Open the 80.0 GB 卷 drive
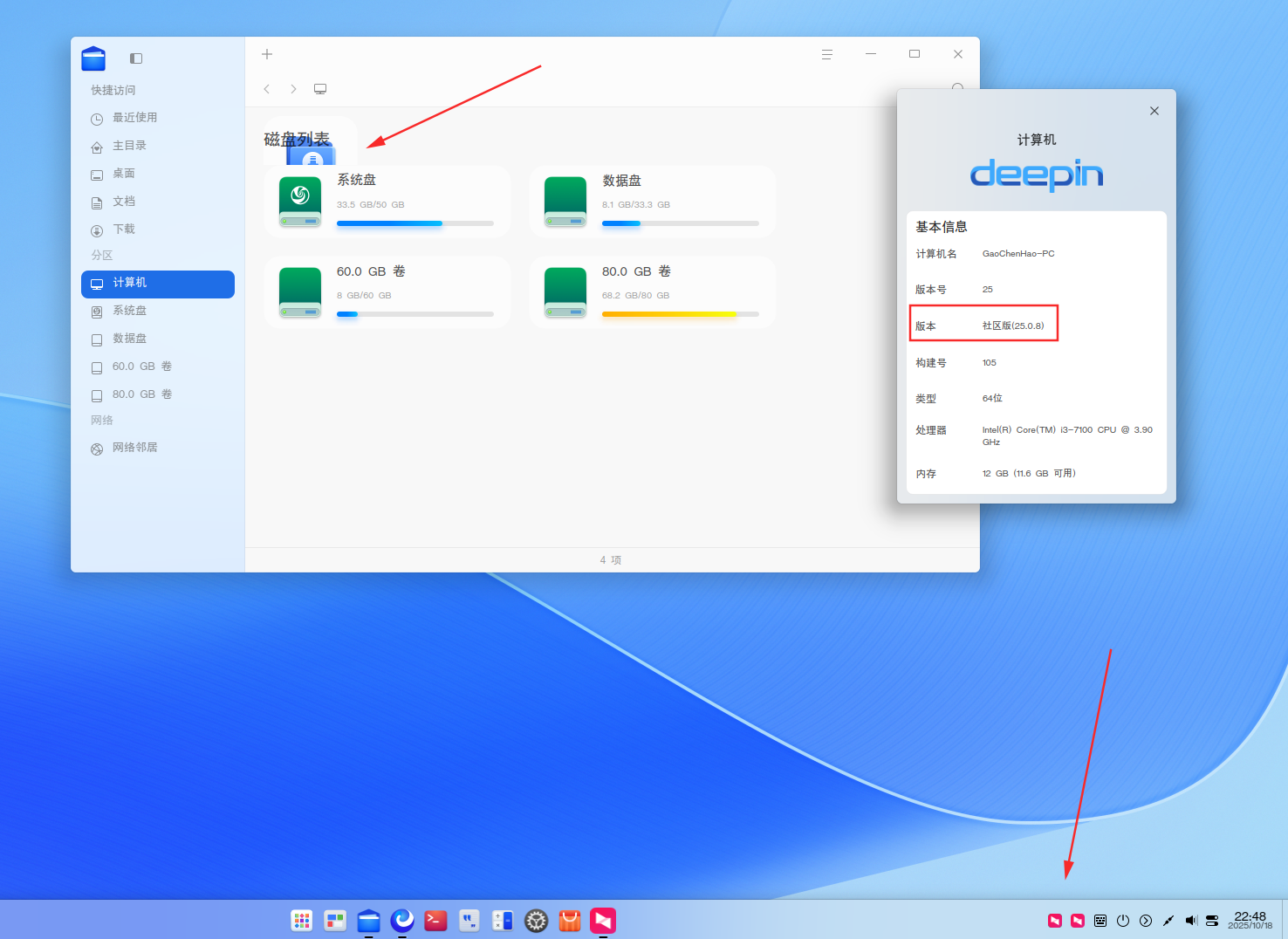Viewport: 1288px width, 939px height. [653, 292]
